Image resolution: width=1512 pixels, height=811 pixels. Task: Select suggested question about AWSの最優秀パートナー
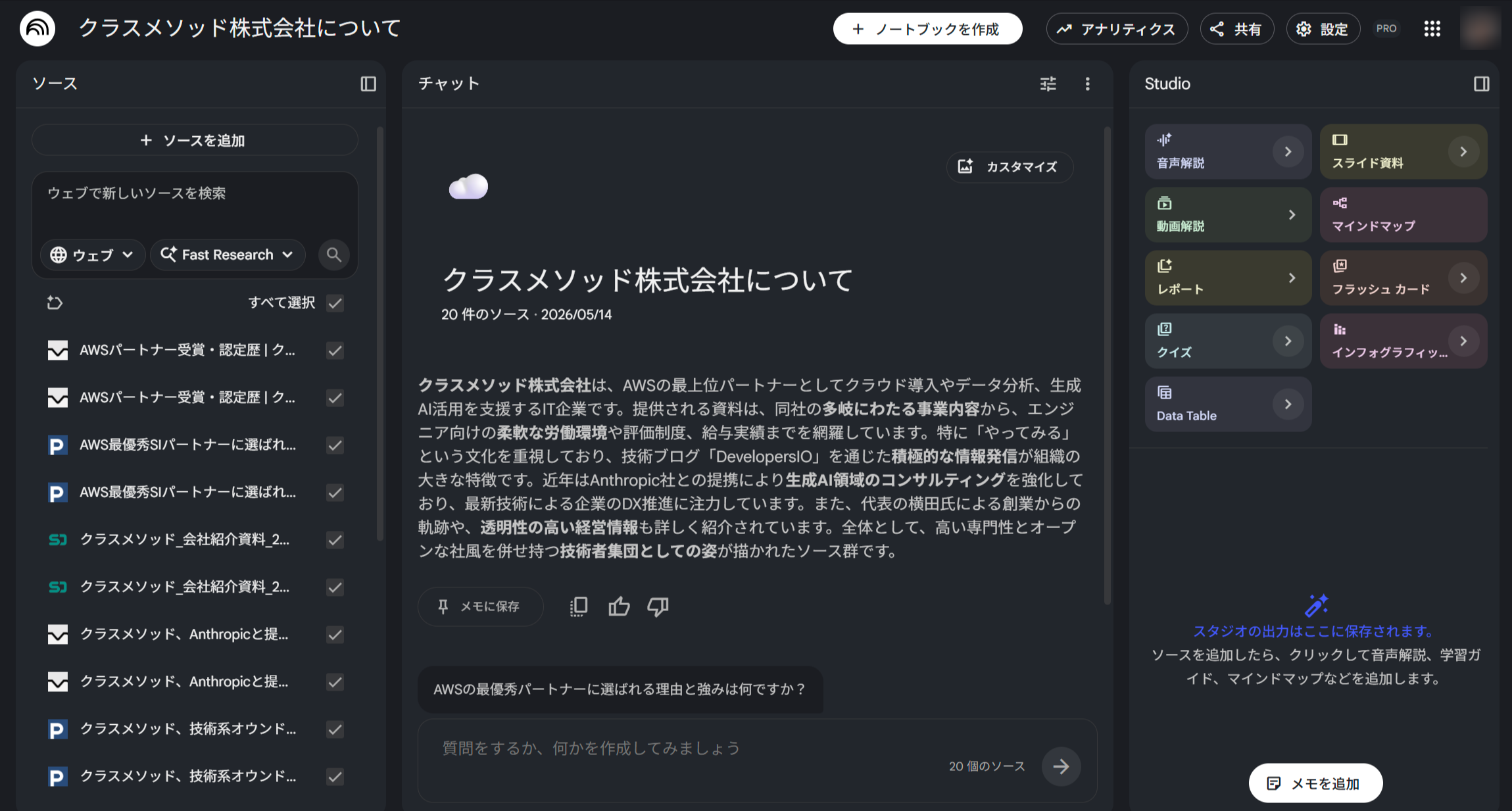(x=620, y=689)
